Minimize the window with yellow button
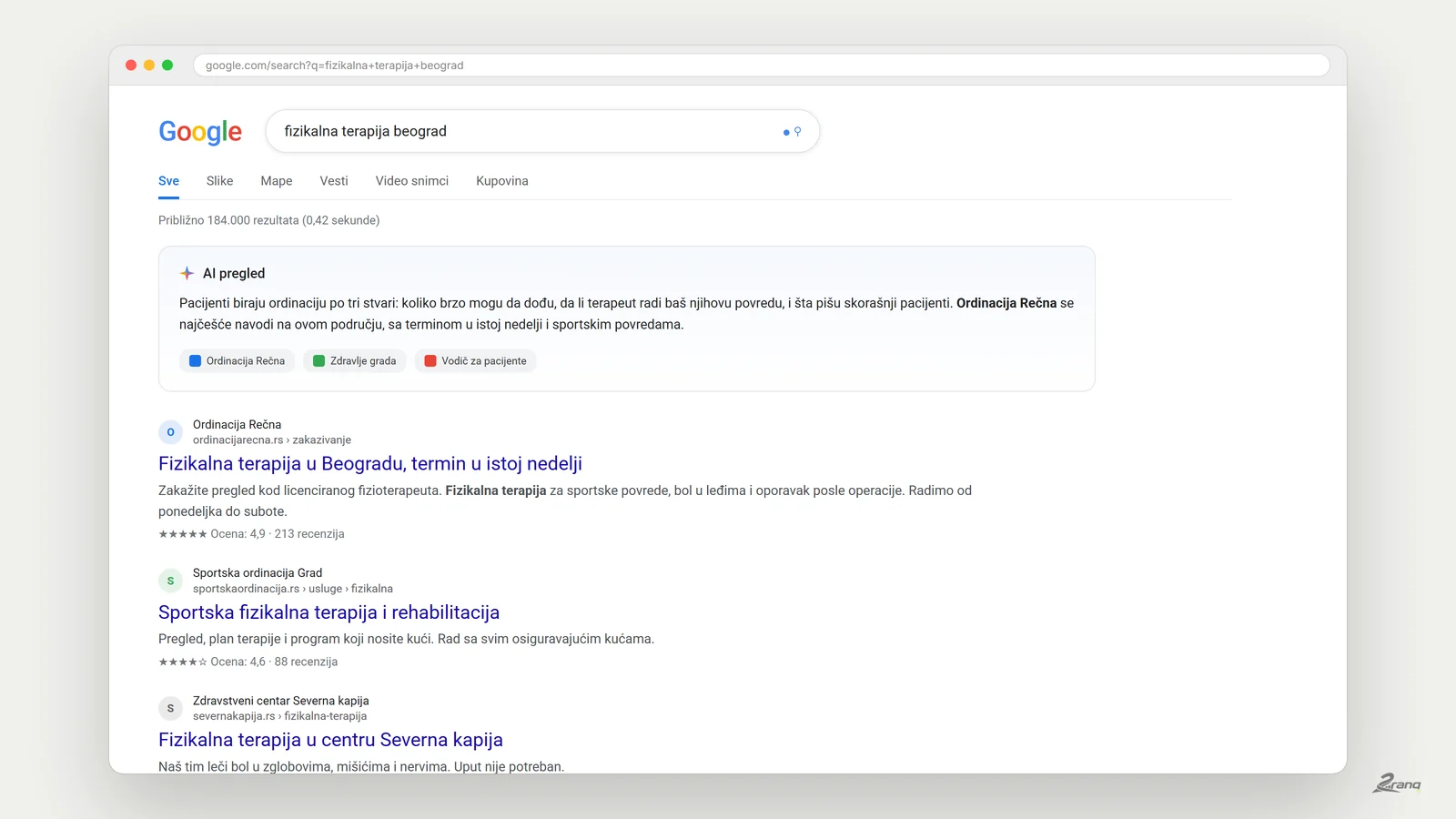The height and width of the screenshot is (819, 1456). point(149,66)
